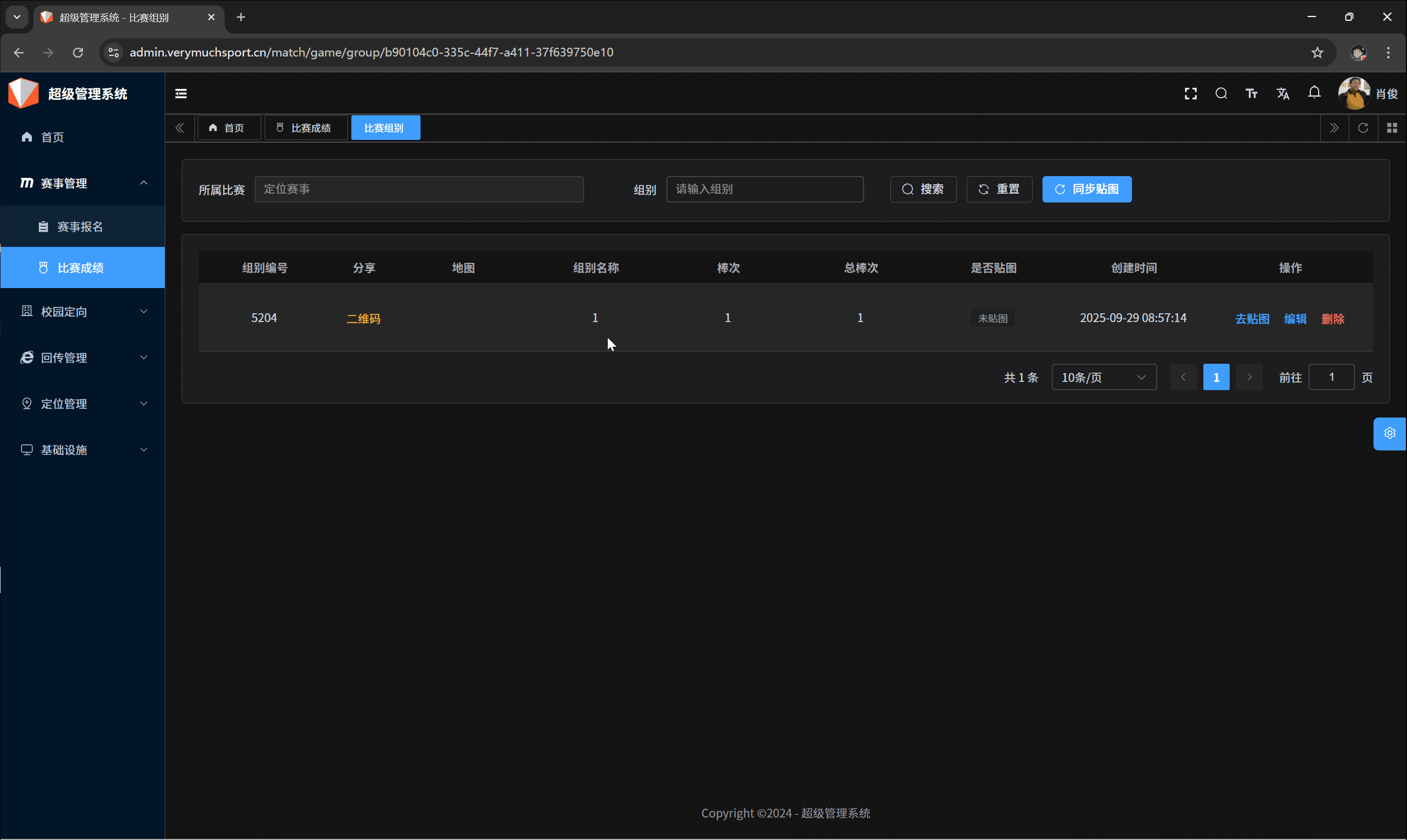1407x840 pixels.
Task: Open the 10条/页 page size dropdown
Action: pos(1103,377)
